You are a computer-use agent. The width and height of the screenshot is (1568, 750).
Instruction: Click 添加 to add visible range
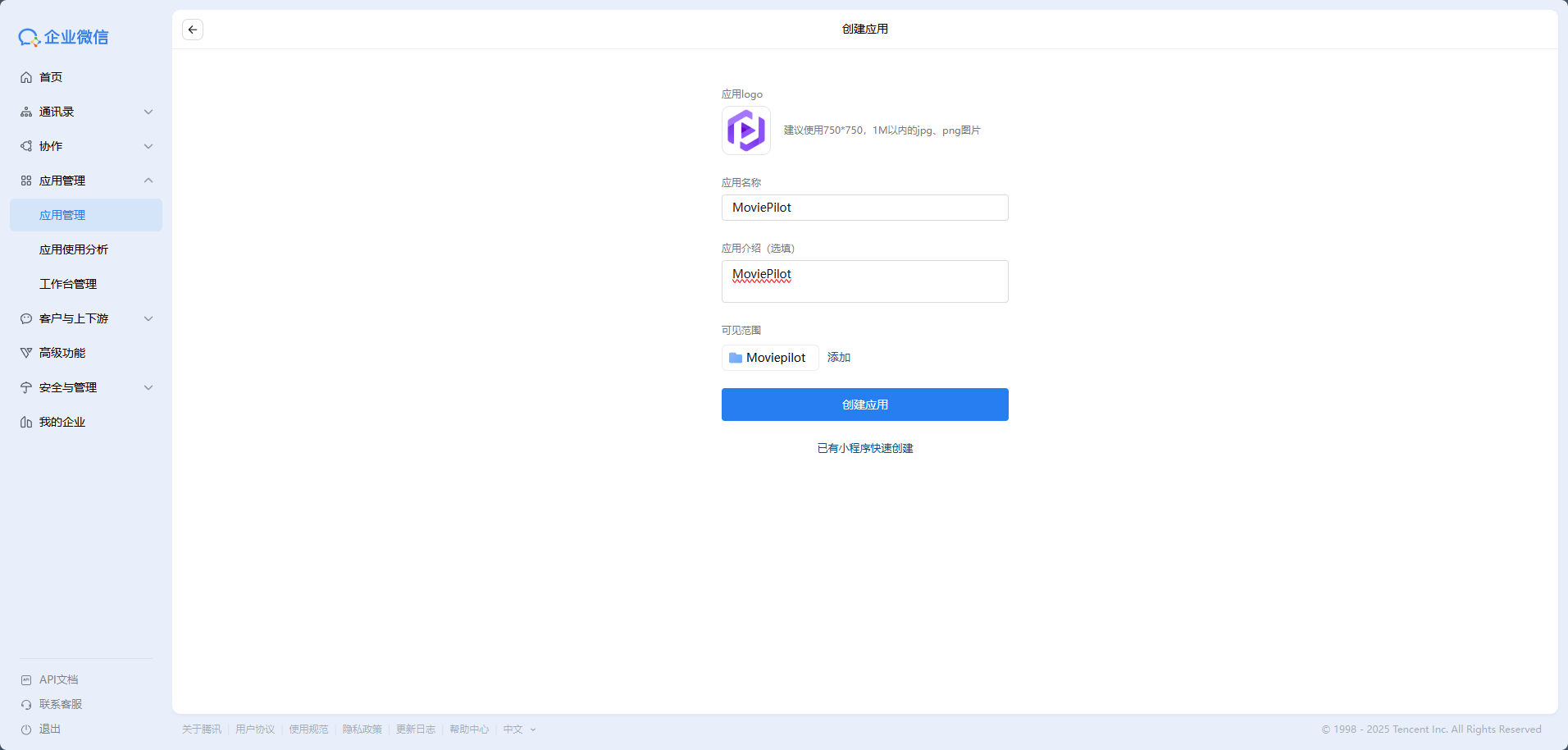click(838, 358)
